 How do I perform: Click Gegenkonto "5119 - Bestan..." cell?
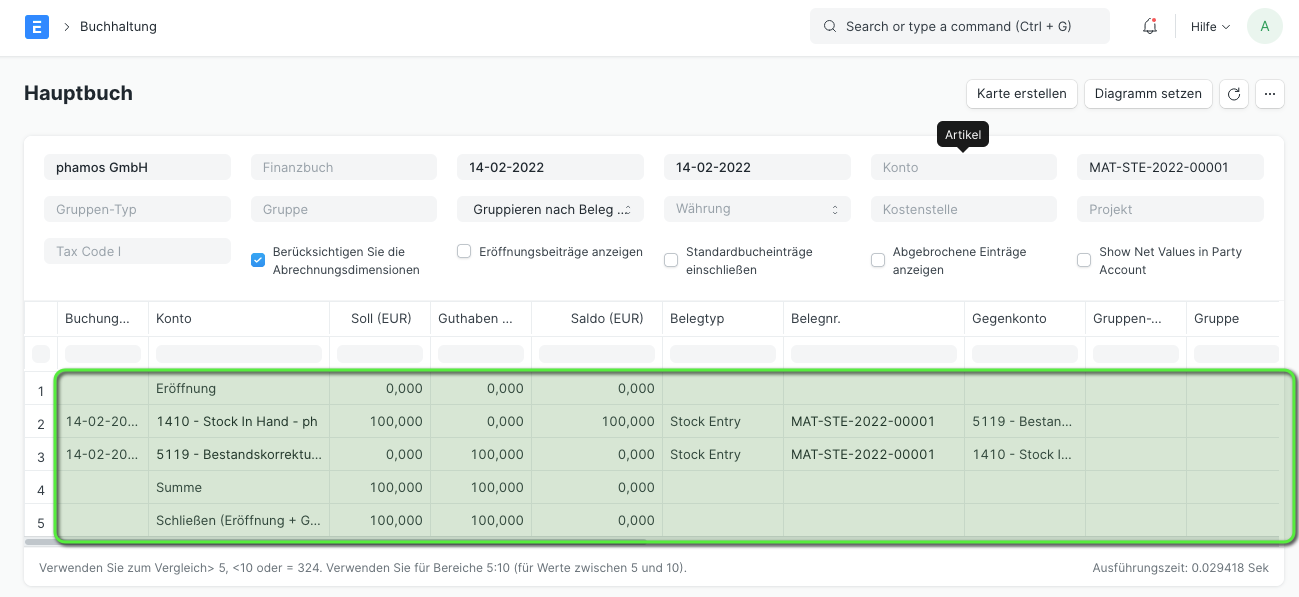point(1025,421)
